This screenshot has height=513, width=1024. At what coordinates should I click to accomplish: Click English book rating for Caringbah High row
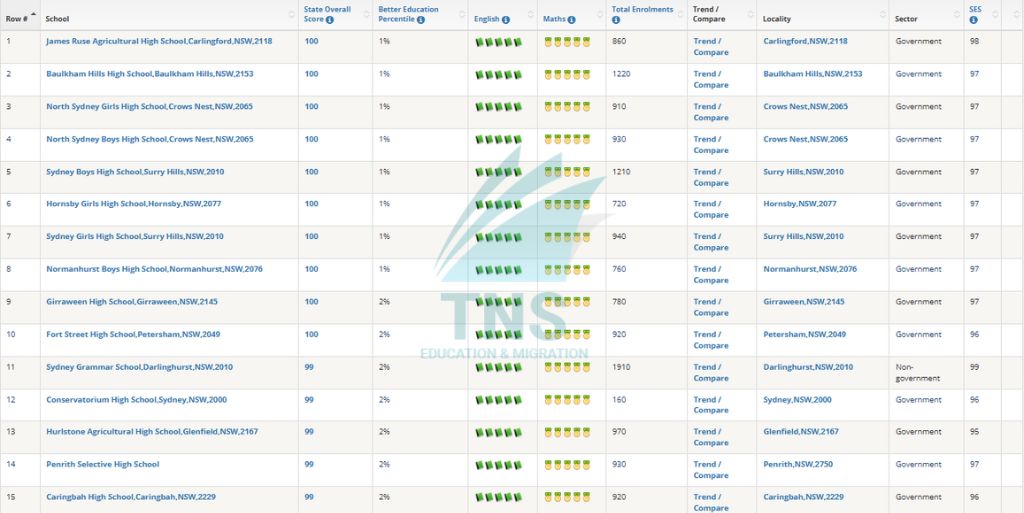(x=499, y=497)
